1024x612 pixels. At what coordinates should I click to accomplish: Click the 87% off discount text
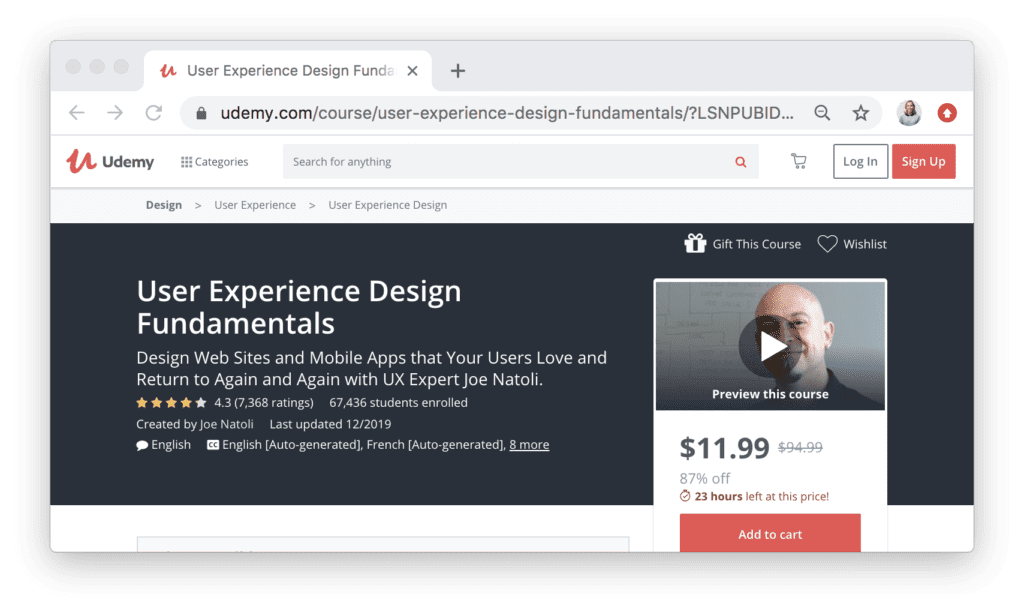tap(705, 478)
